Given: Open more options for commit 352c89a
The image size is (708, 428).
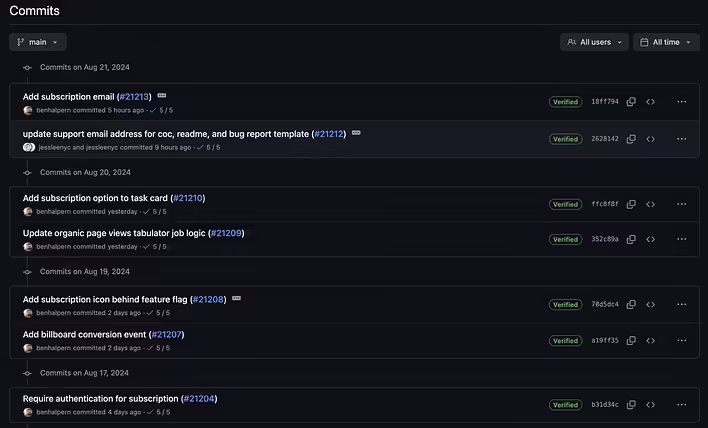Looking at the screenshot, I should pyautogui.click(x=682, y=239).
